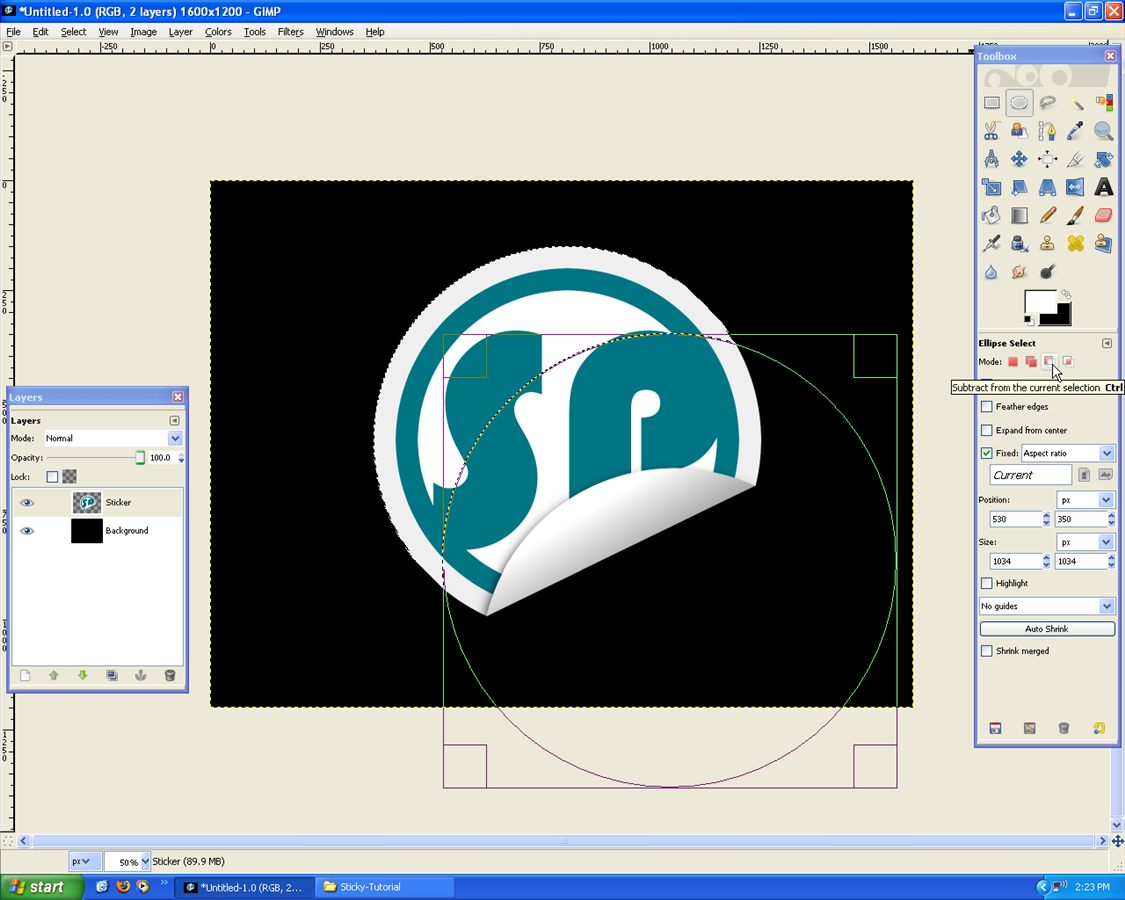1125x900 pixels.
Task: Select the Foreground Select tool
Action: [1020, 131]
